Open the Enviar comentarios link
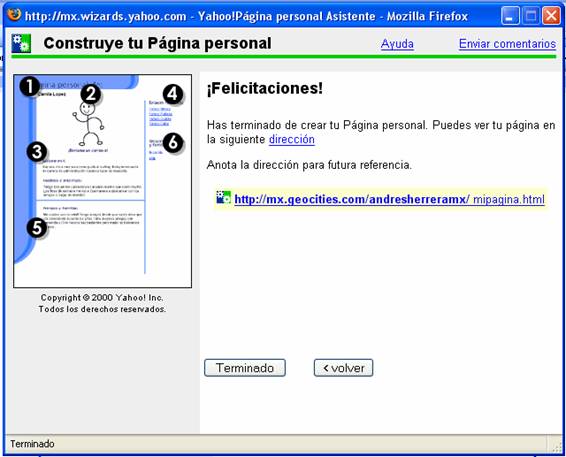The image size is (566, 457). (507, 44)
